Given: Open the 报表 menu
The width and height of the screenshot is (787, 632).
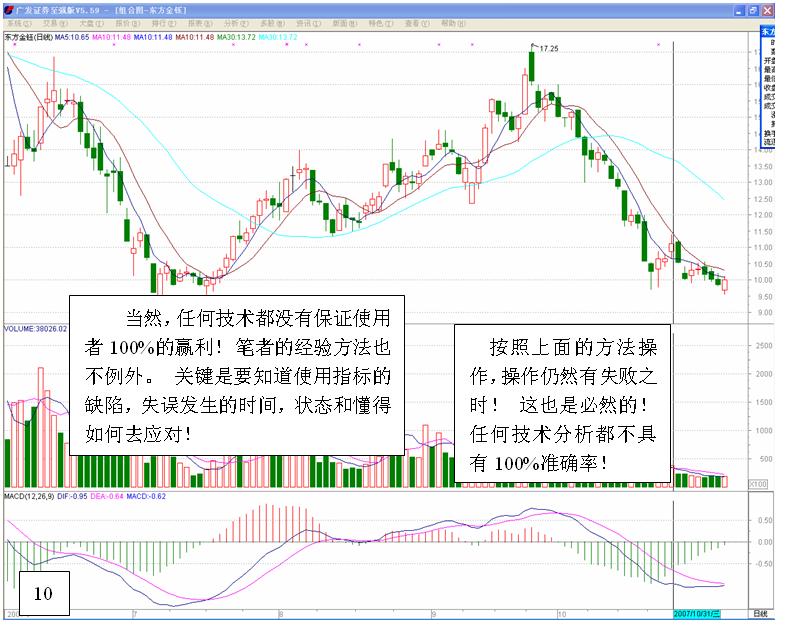Looking at the screenshot, I should pyautogui.click(x=200, y=24).
